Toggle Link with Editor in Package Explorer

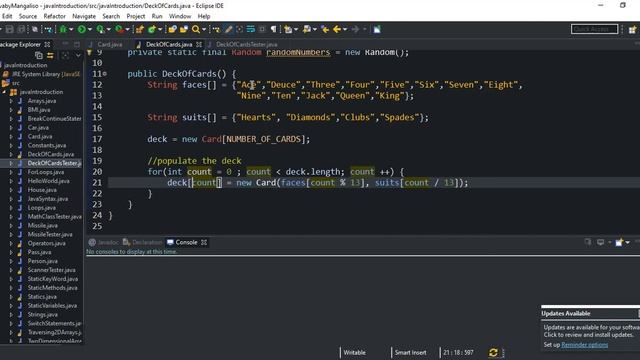[x=50, y=56]
